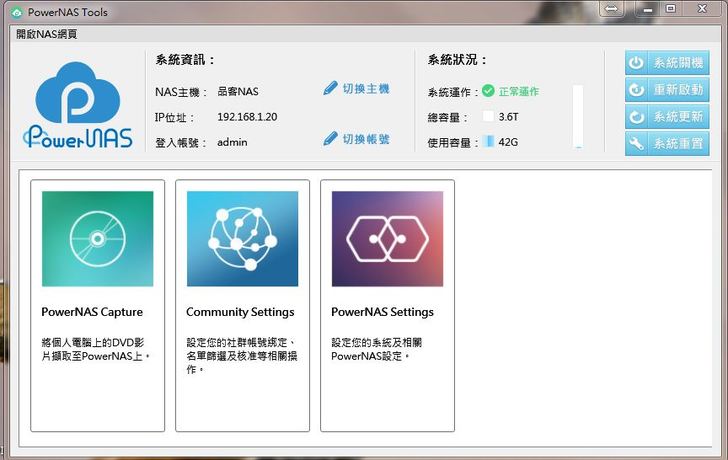This screenshot has width=728, height=460.
Task: Click the double-arrow title bar button
Action: 611,9
